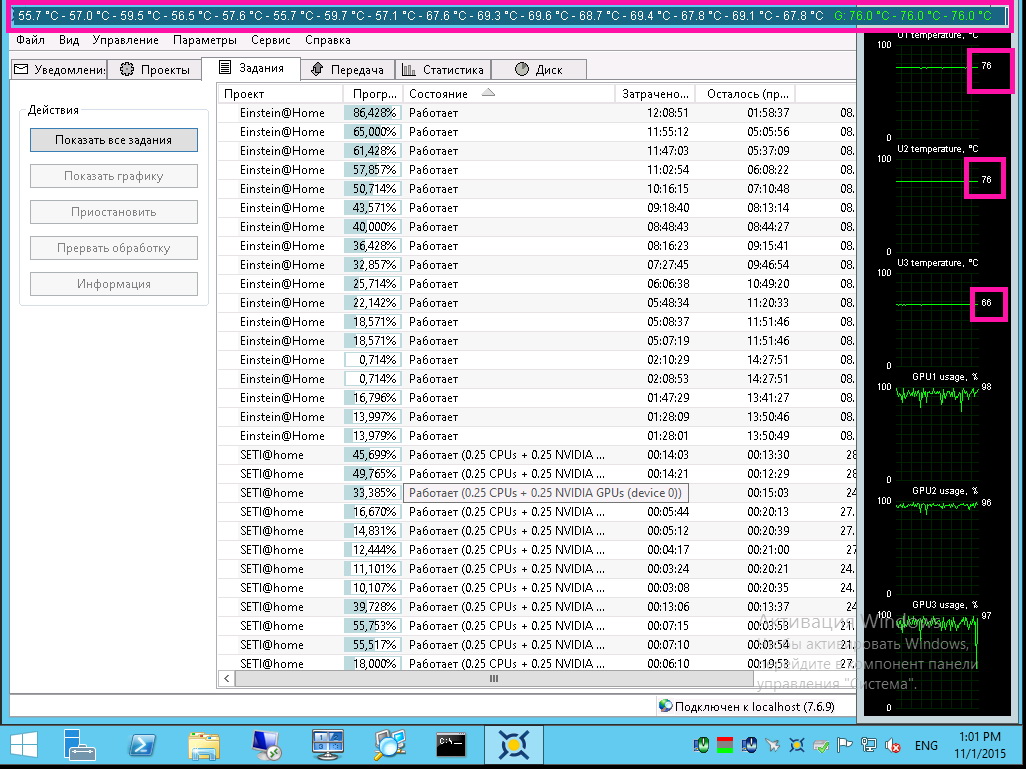Open the airplane tray icon
Viewport: 1026px width, 769px height.
pos(773,745)
